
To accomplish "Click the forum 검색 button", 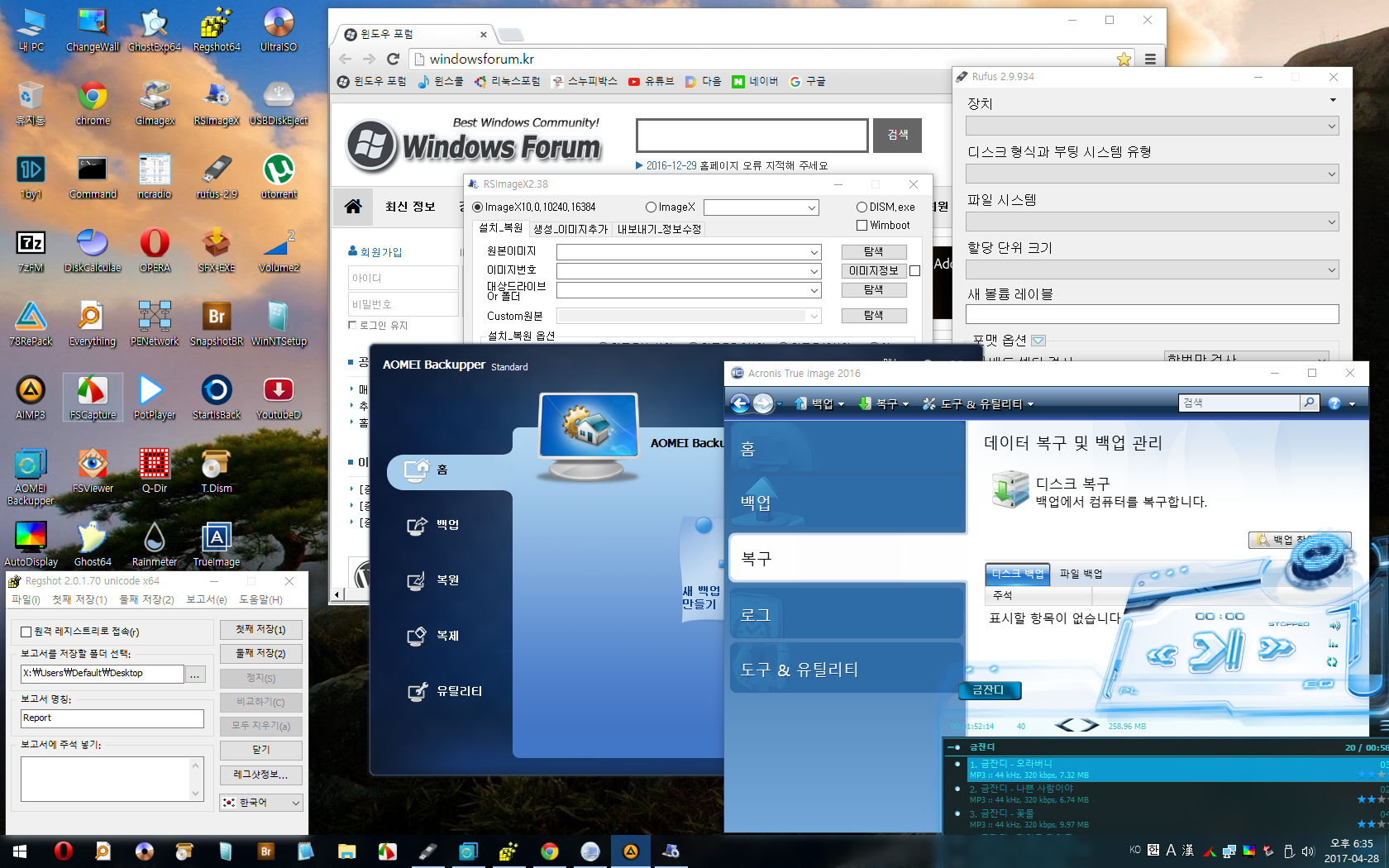I will click(x=897, y=135).
